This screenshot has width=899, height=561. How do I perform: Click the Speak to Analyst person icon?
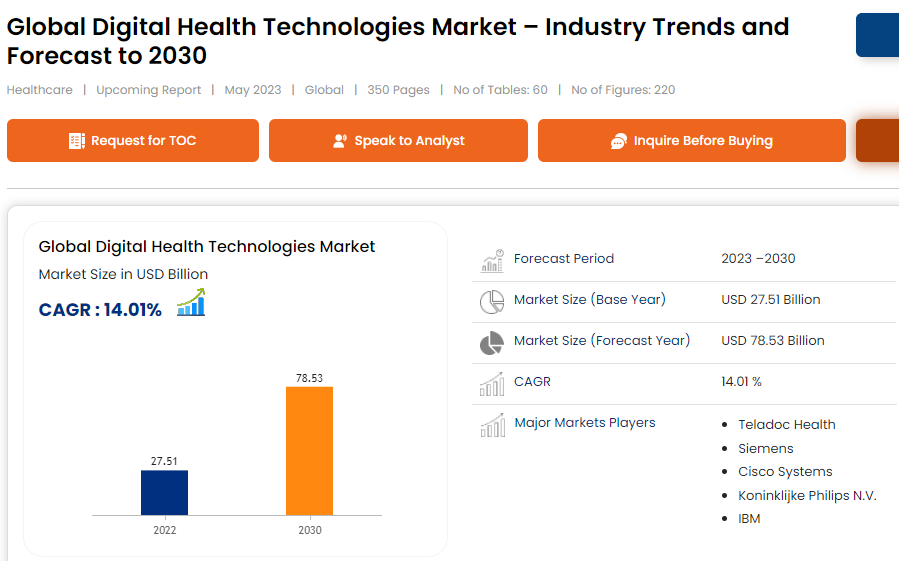pyautogui.click(x=340, y=141)
